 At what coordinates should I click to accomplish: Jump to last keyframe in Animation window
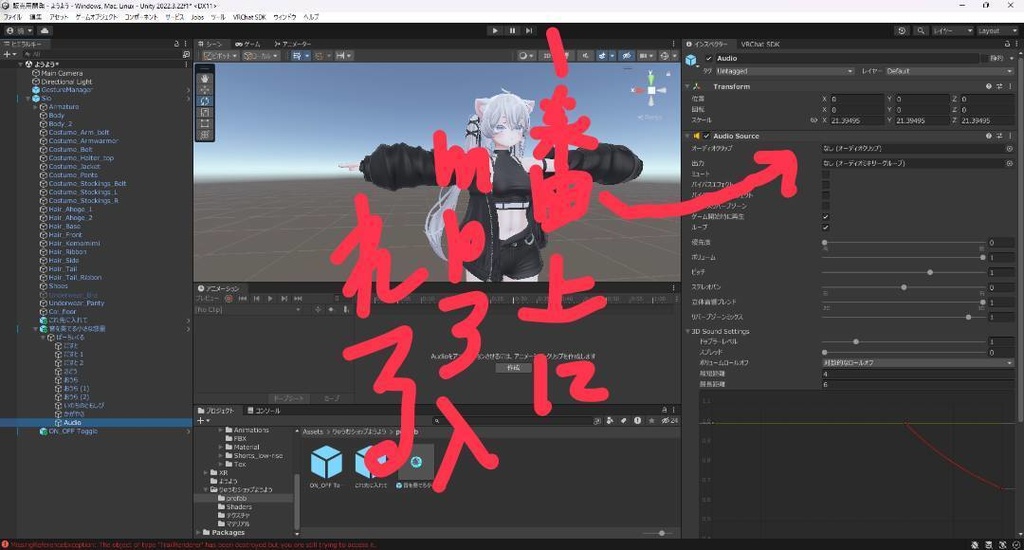(x=298, y=299)
